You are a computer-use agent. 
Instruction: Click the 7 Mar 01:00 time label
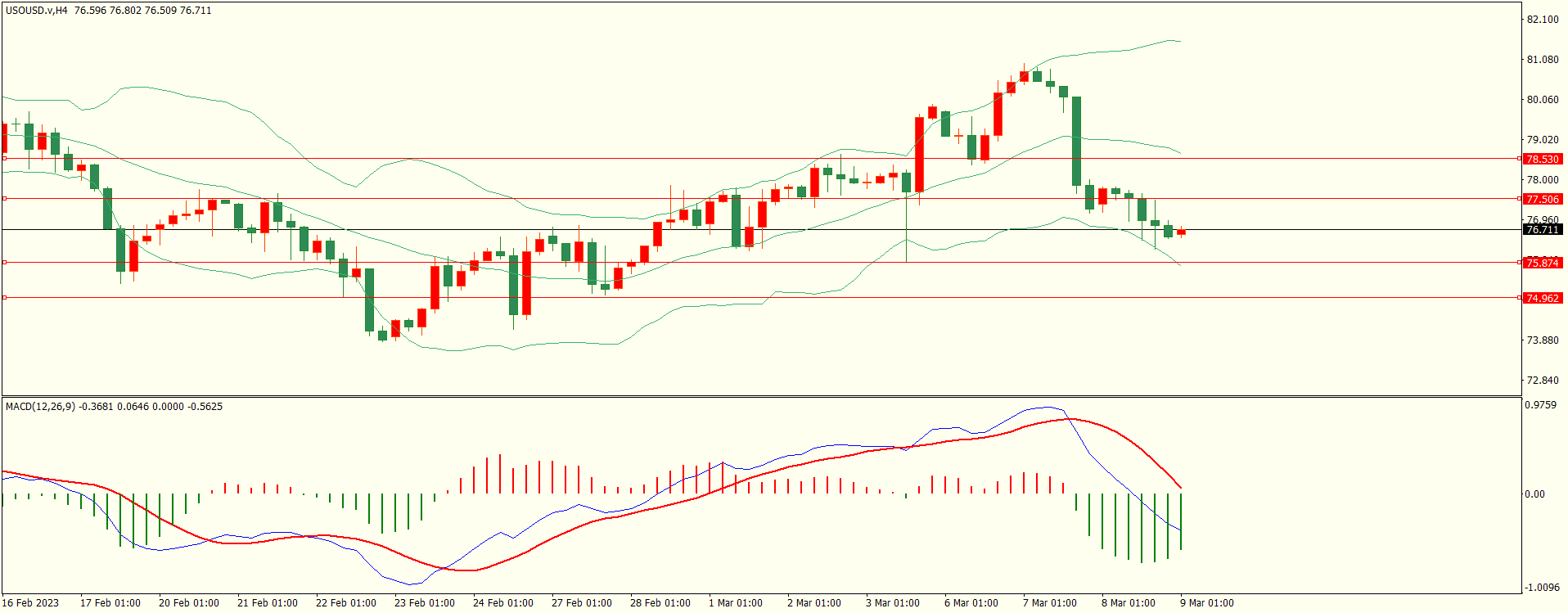coord(1050,603)
